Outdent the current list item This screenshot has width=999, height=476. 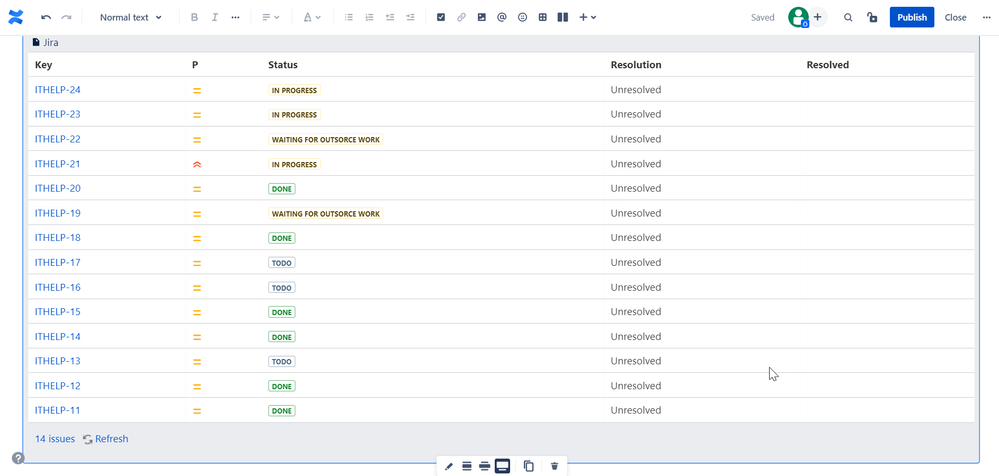[389, 17]
